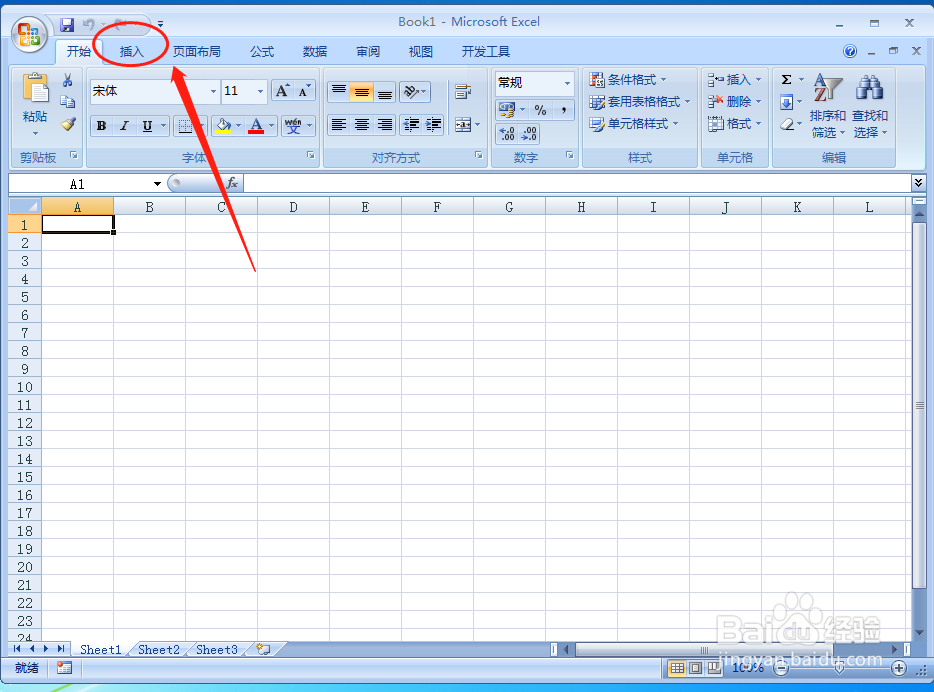
Task: Increase decimal places
Action: point(507,133)
